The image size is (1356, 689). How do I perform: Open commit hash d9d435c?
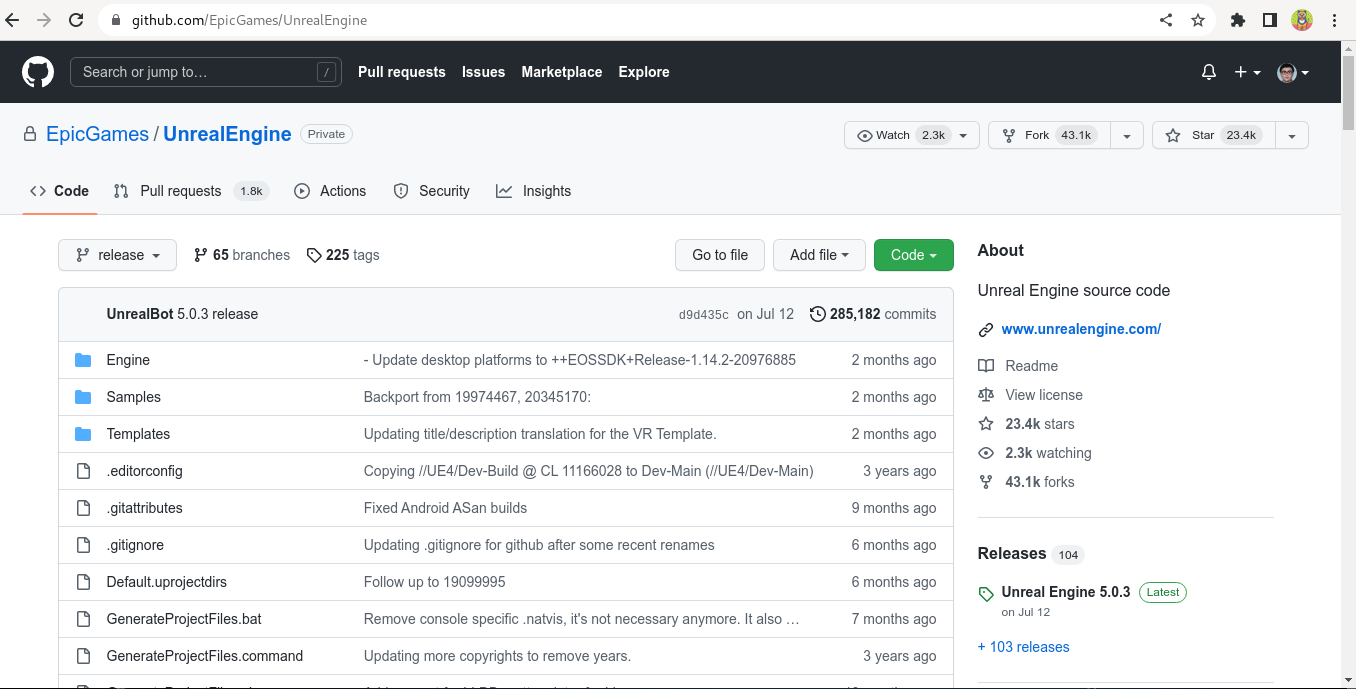coord(704,314)
